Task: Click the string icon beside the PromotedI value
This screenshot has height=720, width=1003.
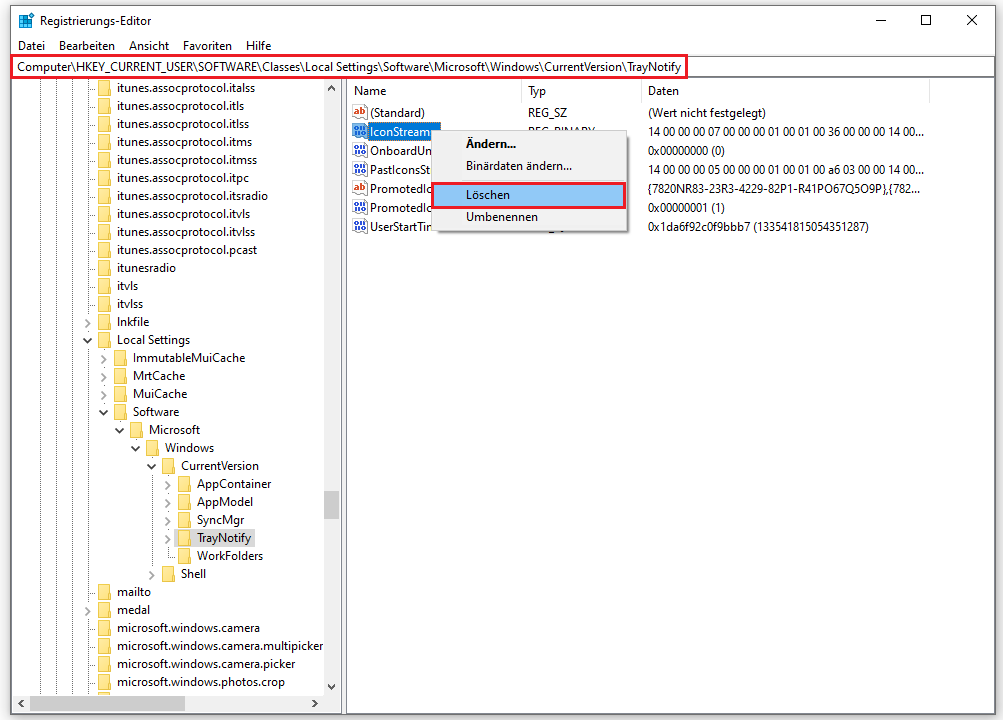Action: tap(360, 188)
